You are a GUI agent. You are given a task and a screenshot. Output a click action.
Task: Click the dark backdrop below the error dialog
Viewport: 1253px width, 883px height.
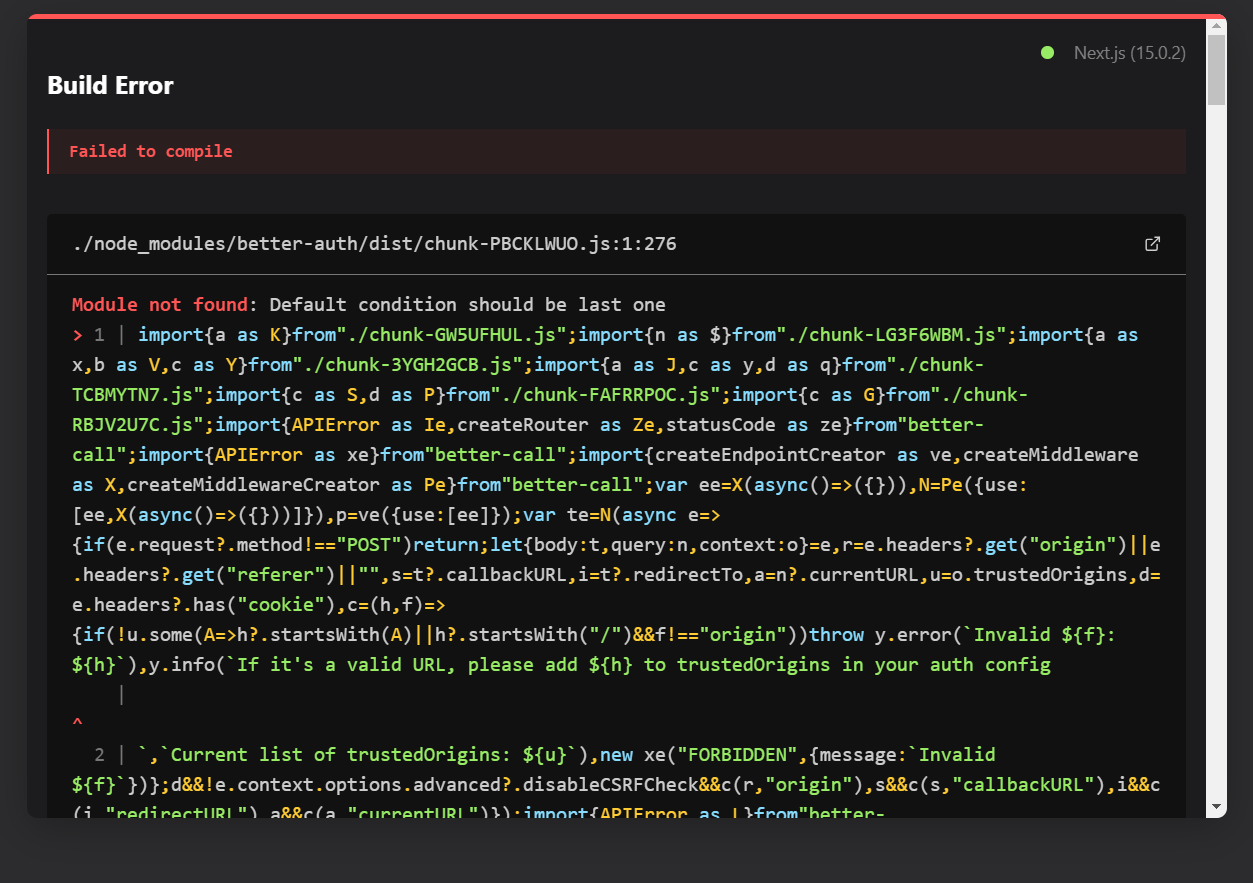(626, 850)
